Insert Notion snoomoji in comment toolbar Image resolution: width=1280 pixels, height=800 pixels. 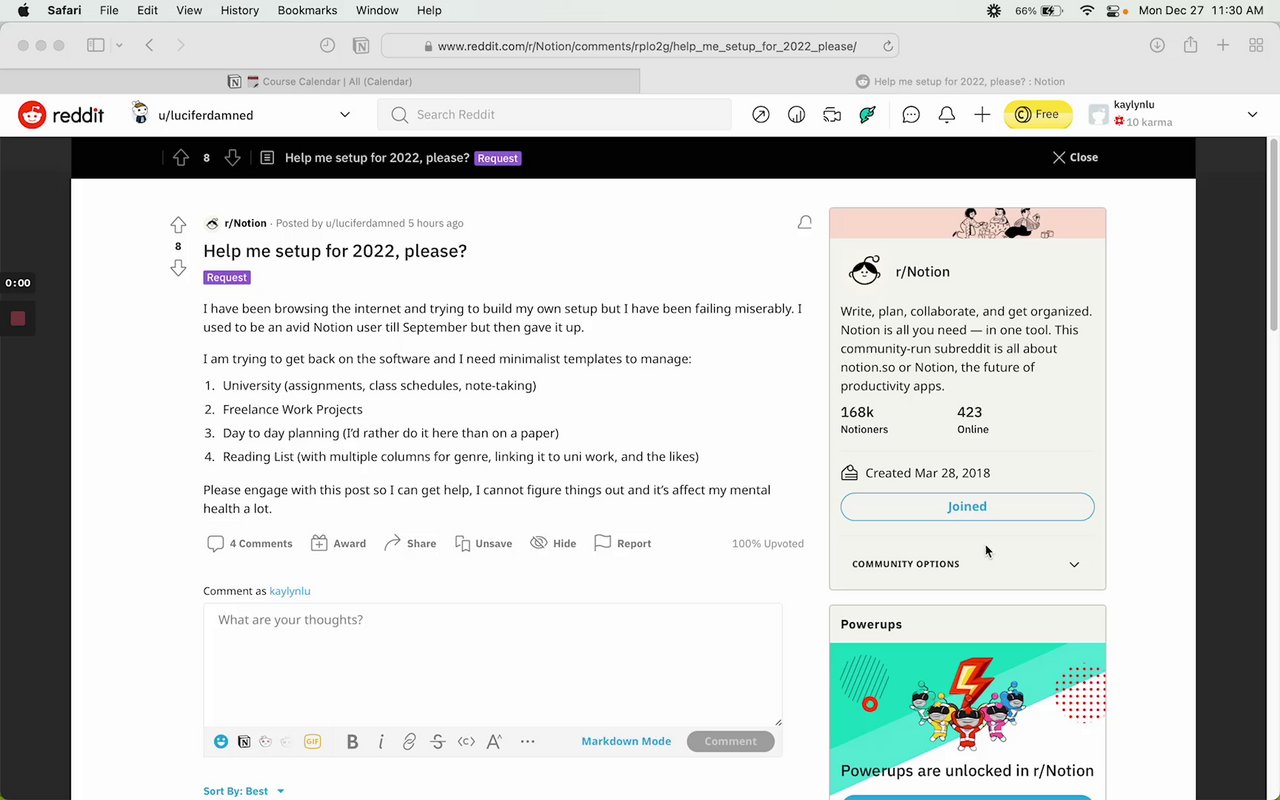tap(244, 742)
